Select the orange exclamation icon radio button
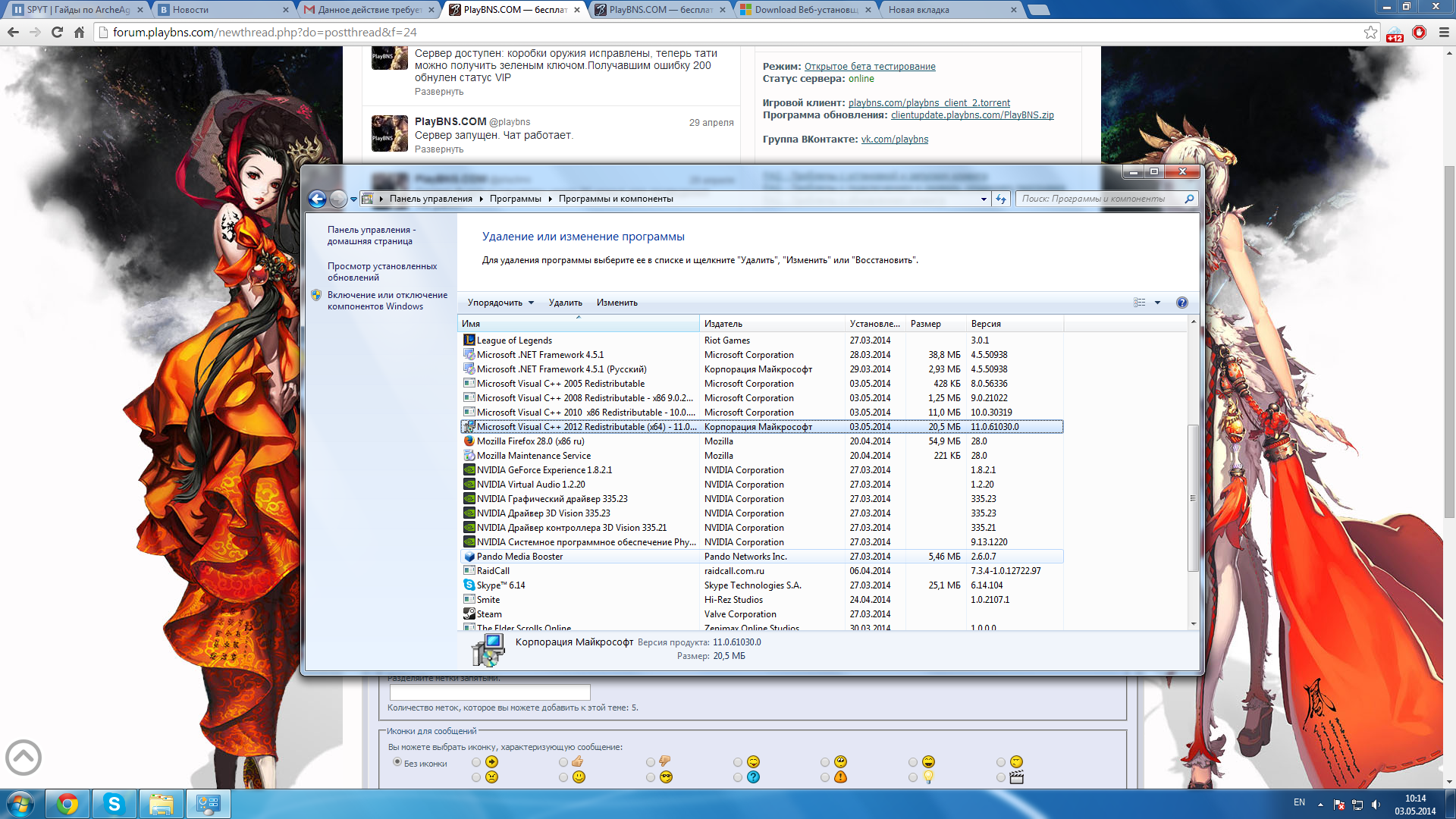 [825, 777]
